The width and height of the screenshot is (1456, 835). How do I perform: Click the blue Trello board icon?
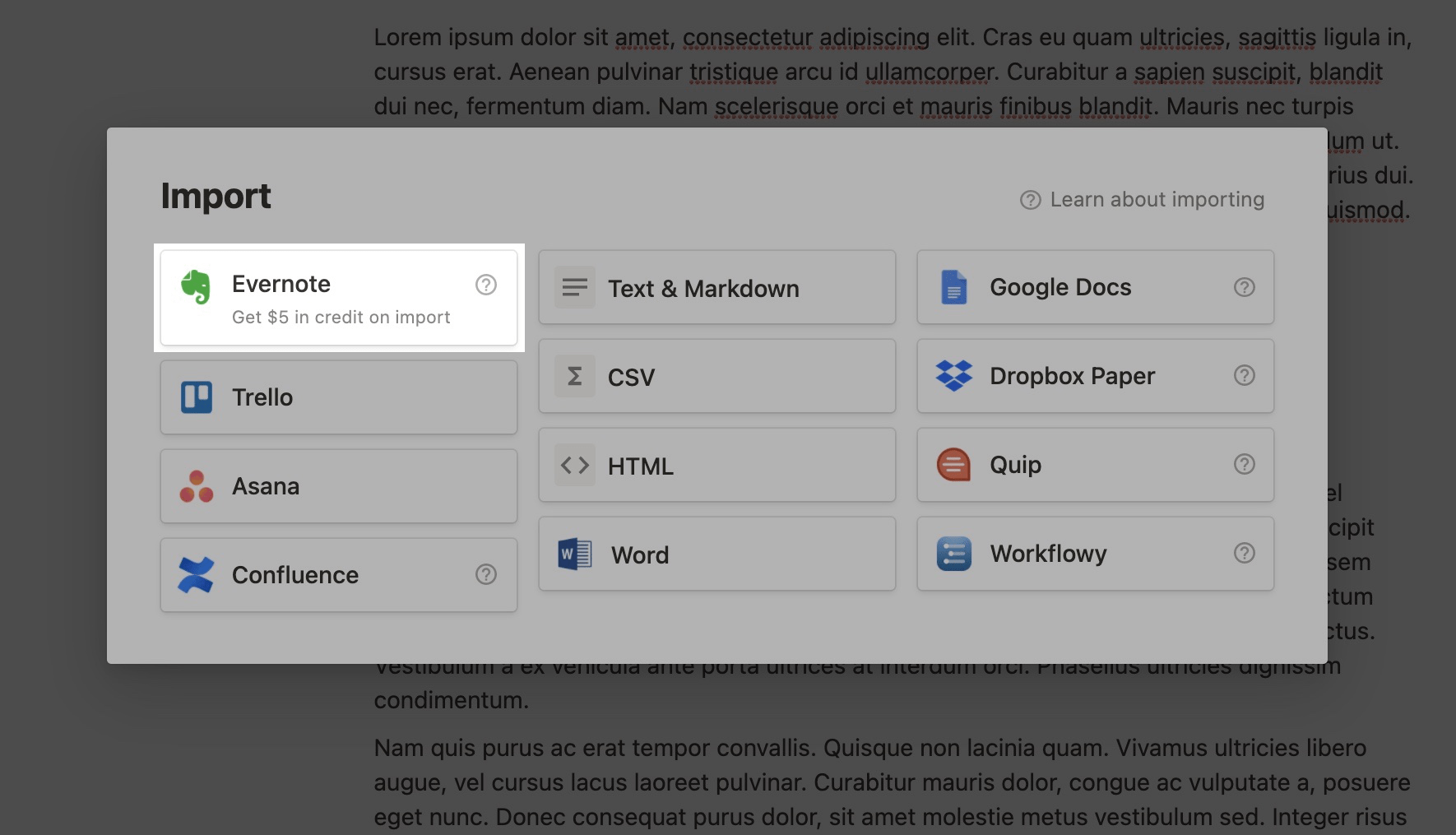[197, 397]
